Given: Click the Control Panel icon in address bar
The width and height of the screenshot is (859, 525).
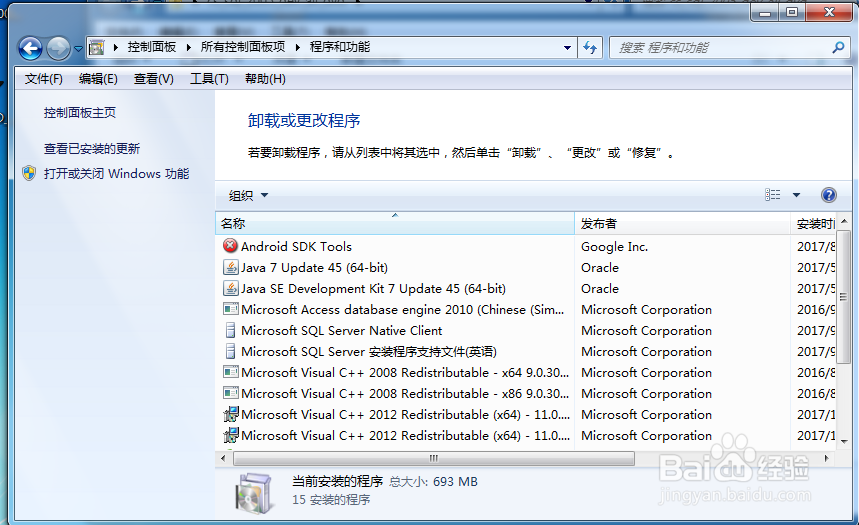Looking at the screenshot, I should 96,48.
